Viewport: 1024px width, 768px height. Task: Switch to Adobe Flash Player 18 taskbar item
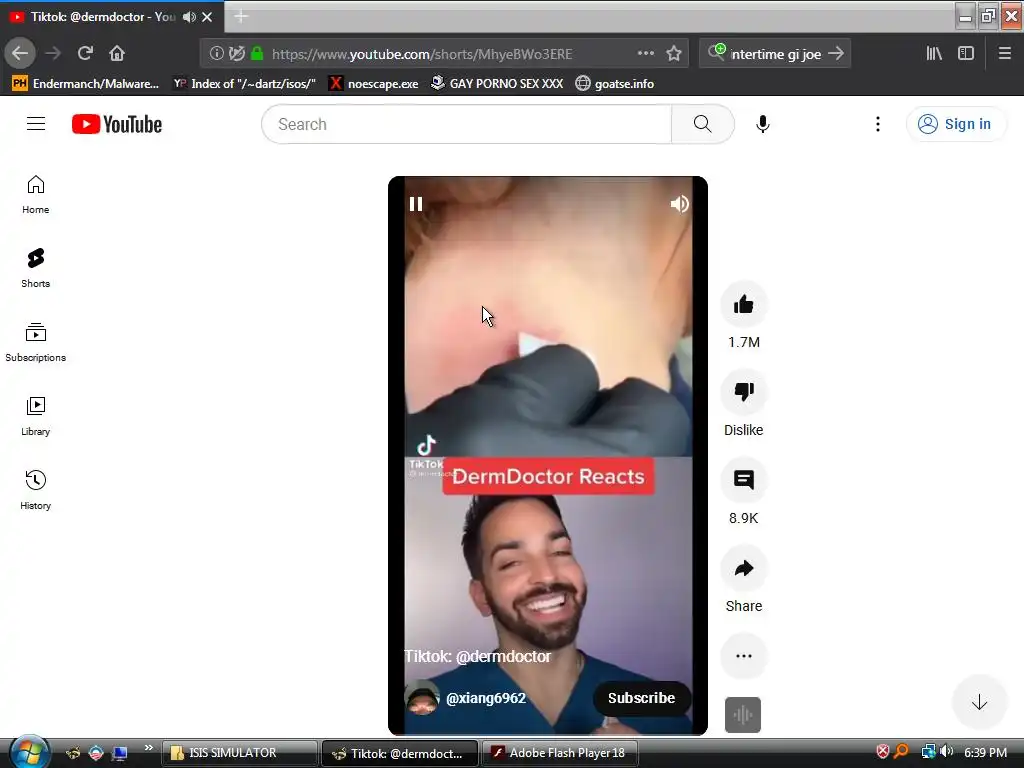coord(559,753)
